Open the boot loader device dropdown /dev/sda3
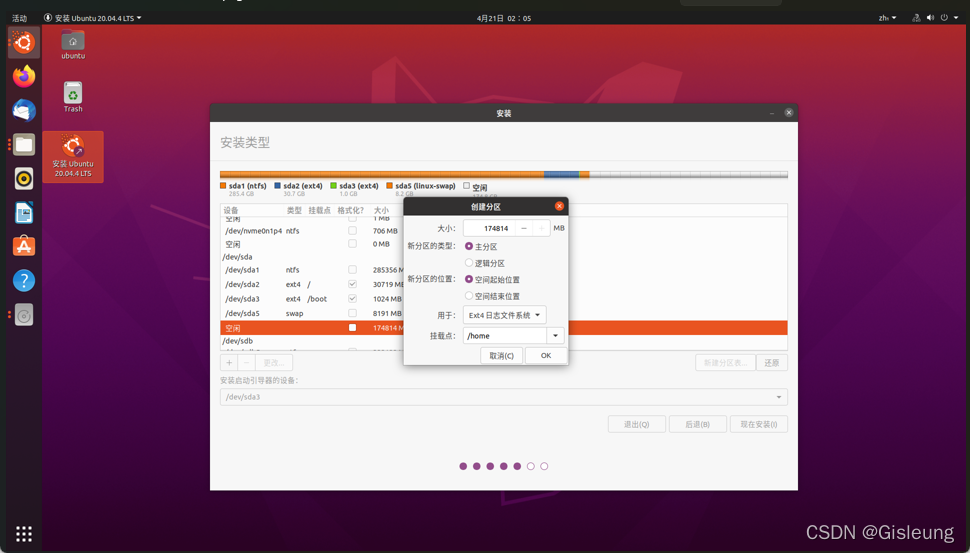The height and width of the screenshot is (553, 970). pos(504,397)
